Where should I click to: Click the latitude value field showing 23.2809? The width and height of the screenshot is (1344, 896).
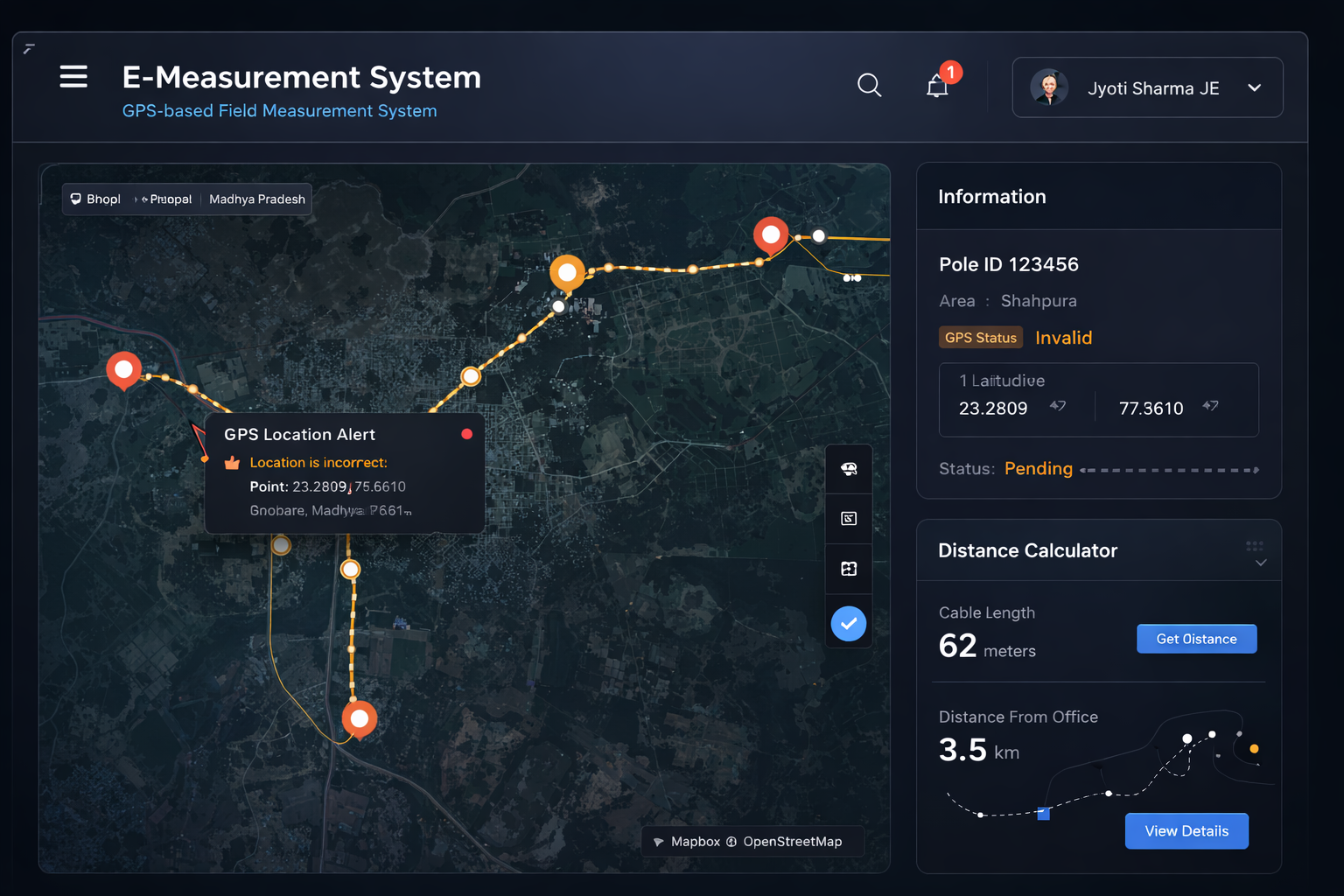coord(993,408)
